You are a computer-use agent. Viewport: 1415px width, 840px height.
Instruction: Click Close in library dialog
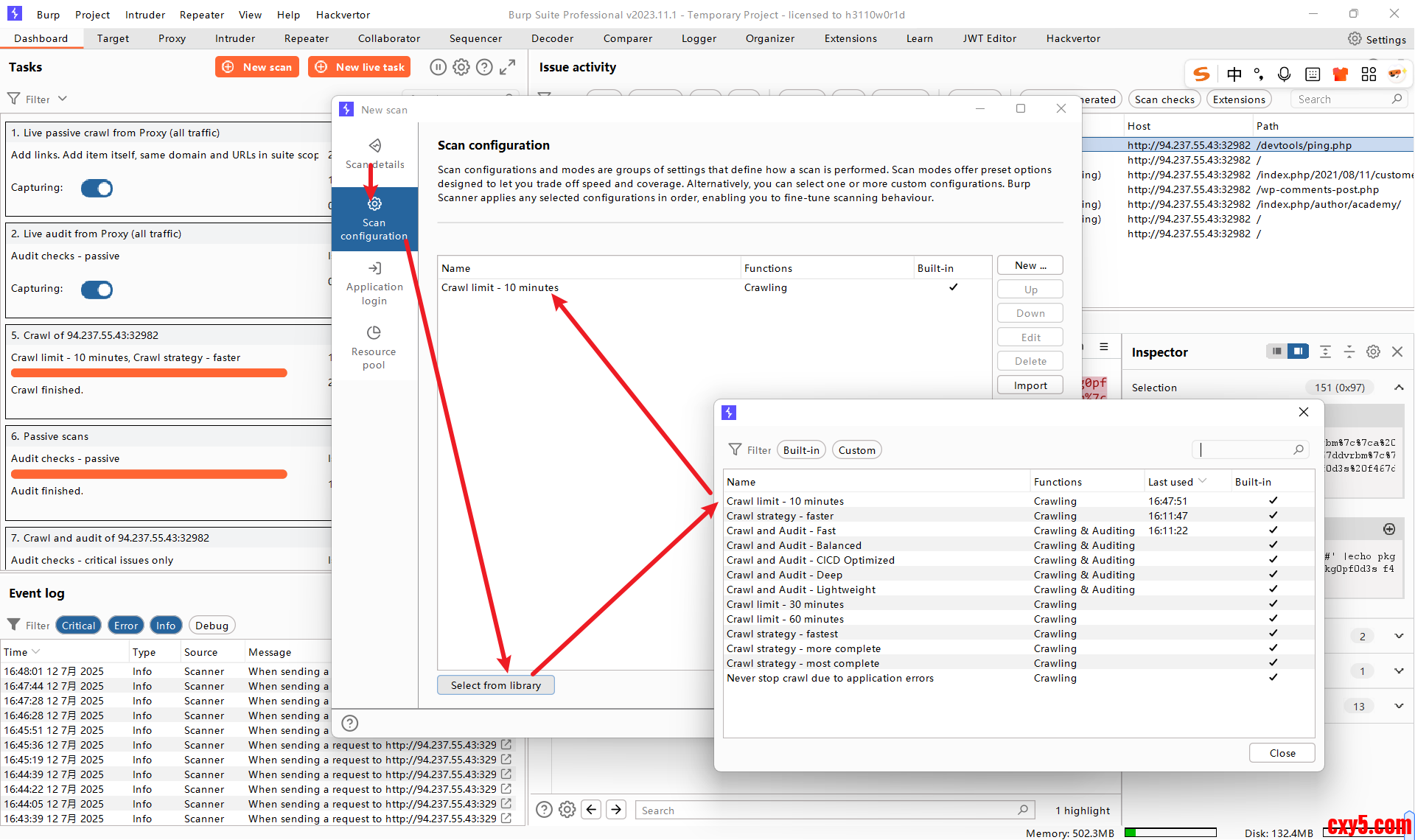pyautogui.click(x=1282, y=753)
